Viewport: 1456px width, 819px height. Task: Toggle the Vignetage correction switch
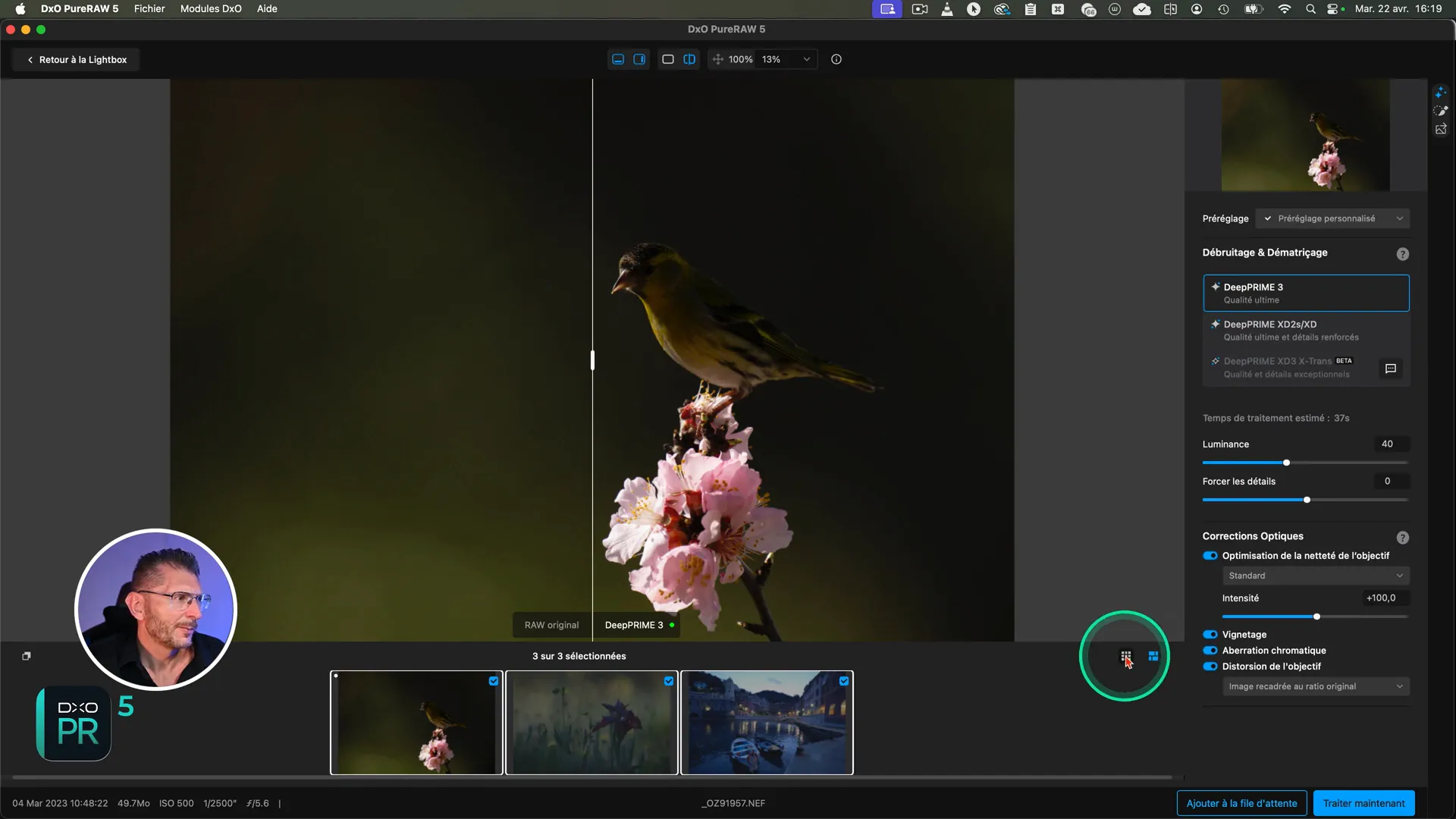point(1210,635)
